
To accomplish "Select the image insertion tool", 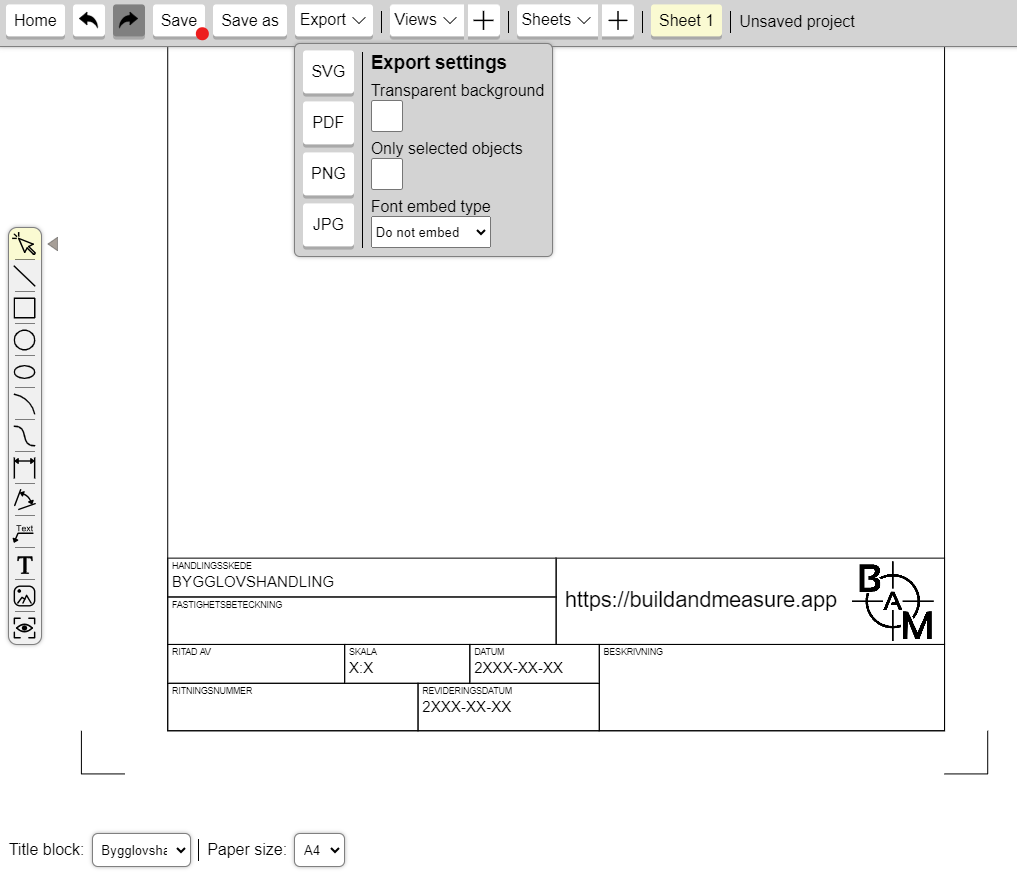I will click(25, 596).
